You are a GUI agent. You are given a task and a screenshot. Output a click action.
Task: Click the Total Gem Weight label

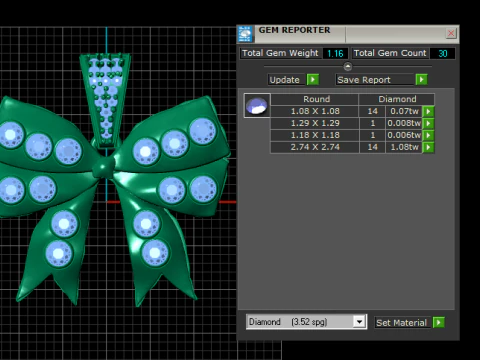pyautogui.click(x=280, y=53)
